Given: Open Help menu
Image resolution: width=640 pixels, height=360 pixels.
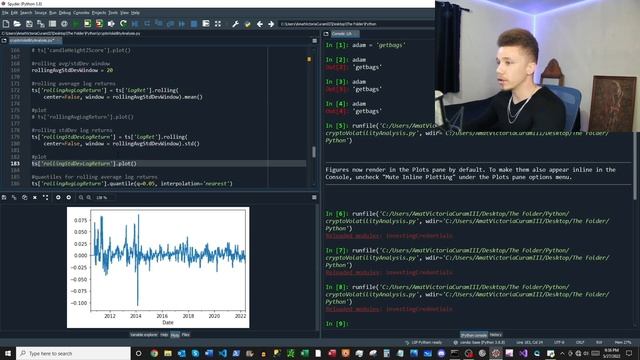Looking at the screenshot, I should coord(135,13).
